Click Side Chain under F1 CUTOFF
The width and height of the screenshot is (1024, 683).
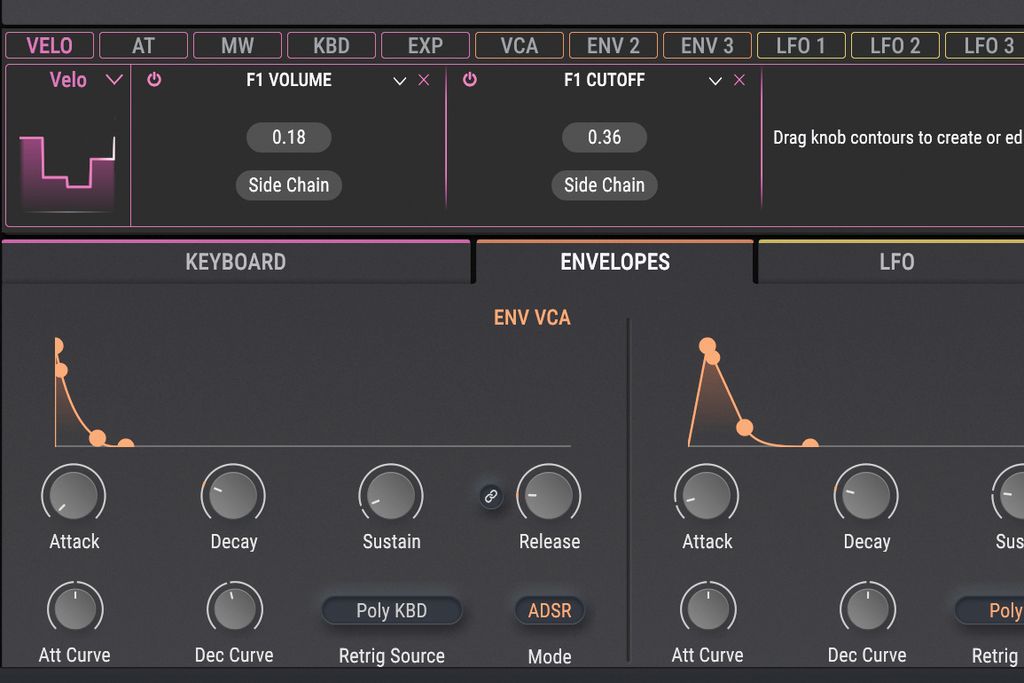pyautogui.click(x=604, y=185)
